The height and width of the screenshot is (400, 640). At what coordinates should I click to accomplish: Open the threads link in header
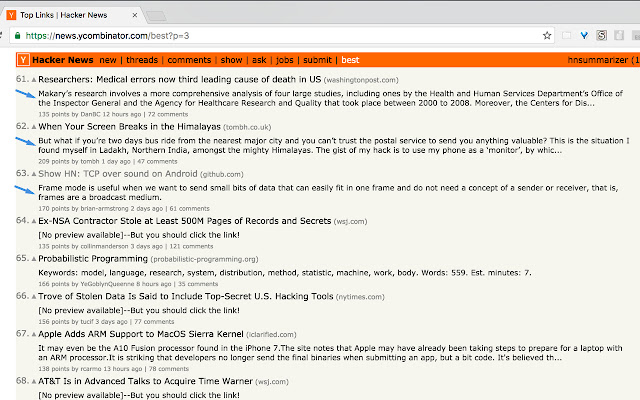coord(142,60)
